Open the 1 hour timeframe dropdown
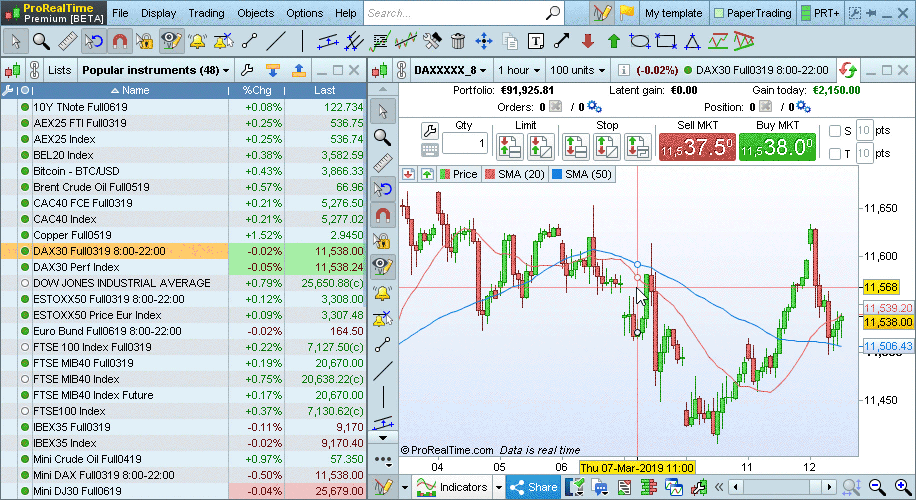 coord(519,70)
